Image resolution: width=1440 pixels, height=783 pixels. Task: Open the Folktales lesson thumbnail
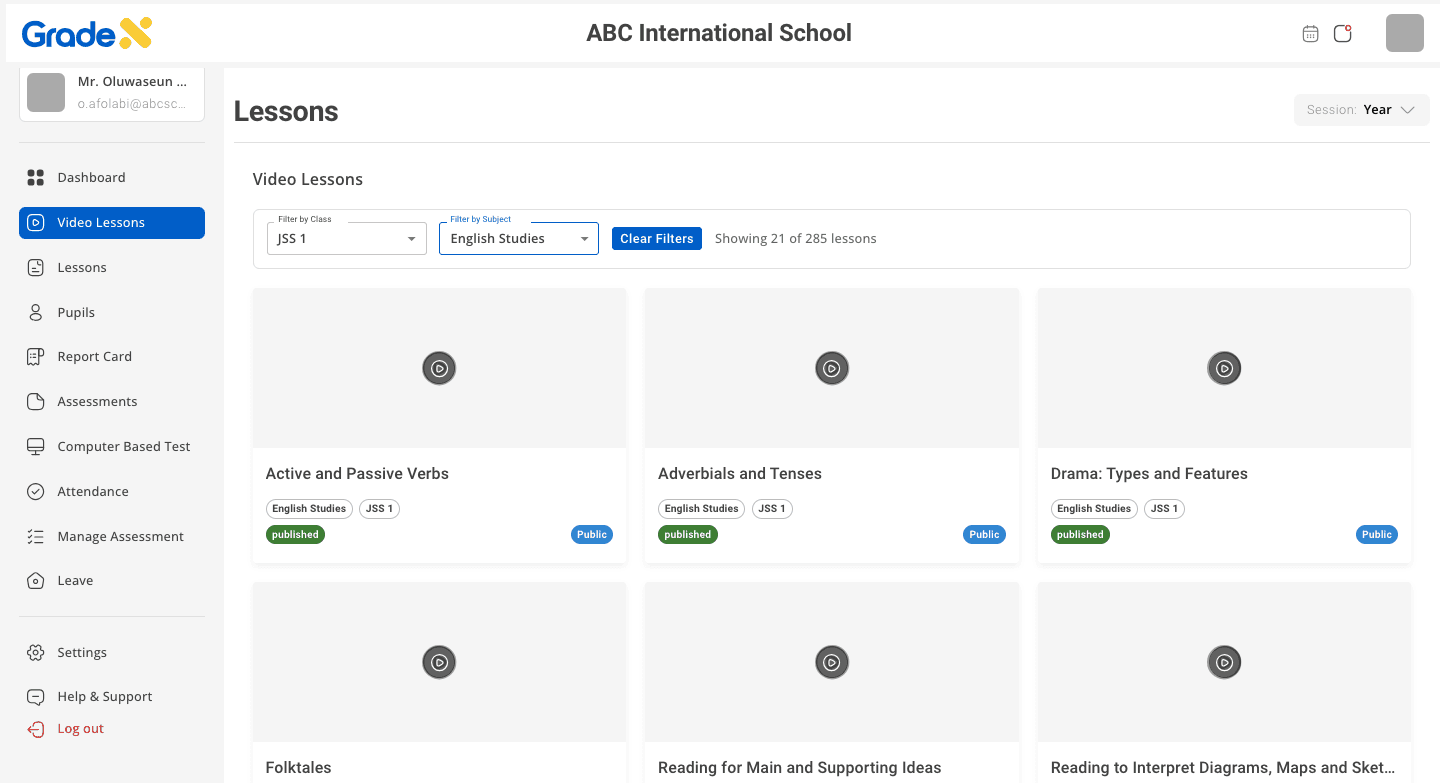tap(439, 662)
